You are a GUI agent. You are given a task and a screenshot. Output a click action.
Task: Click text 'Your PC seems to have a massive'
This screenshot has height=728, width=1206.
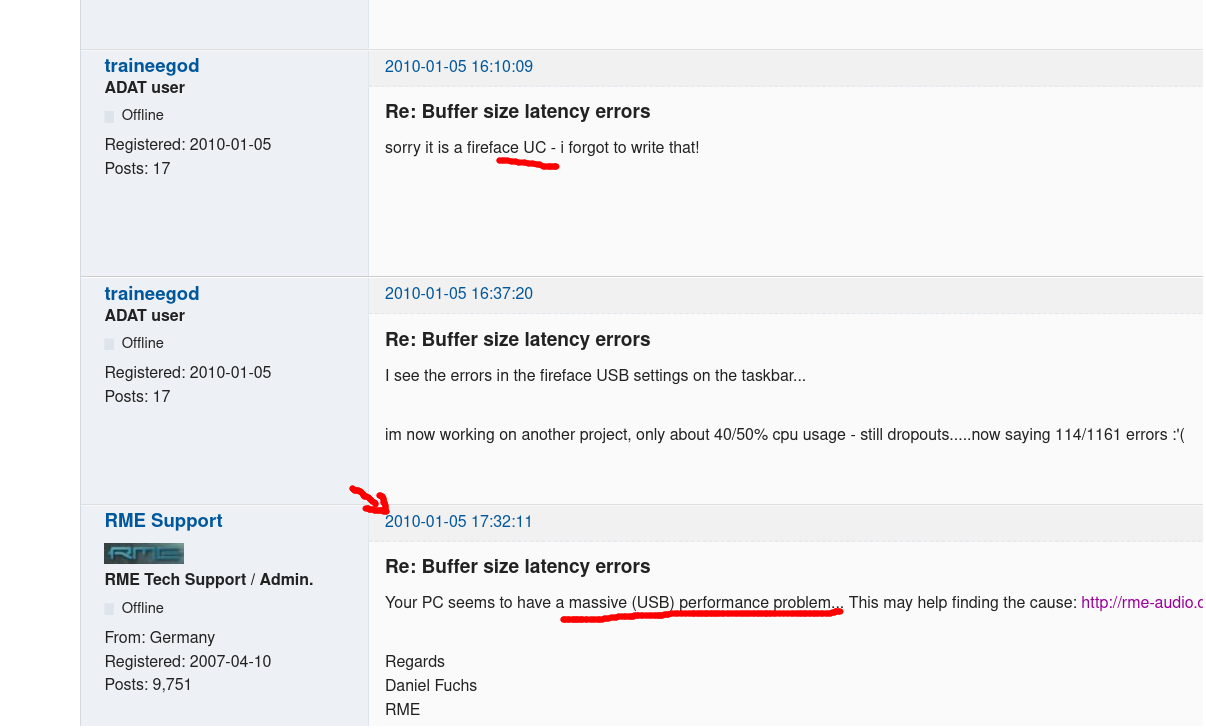click(506, 603)
